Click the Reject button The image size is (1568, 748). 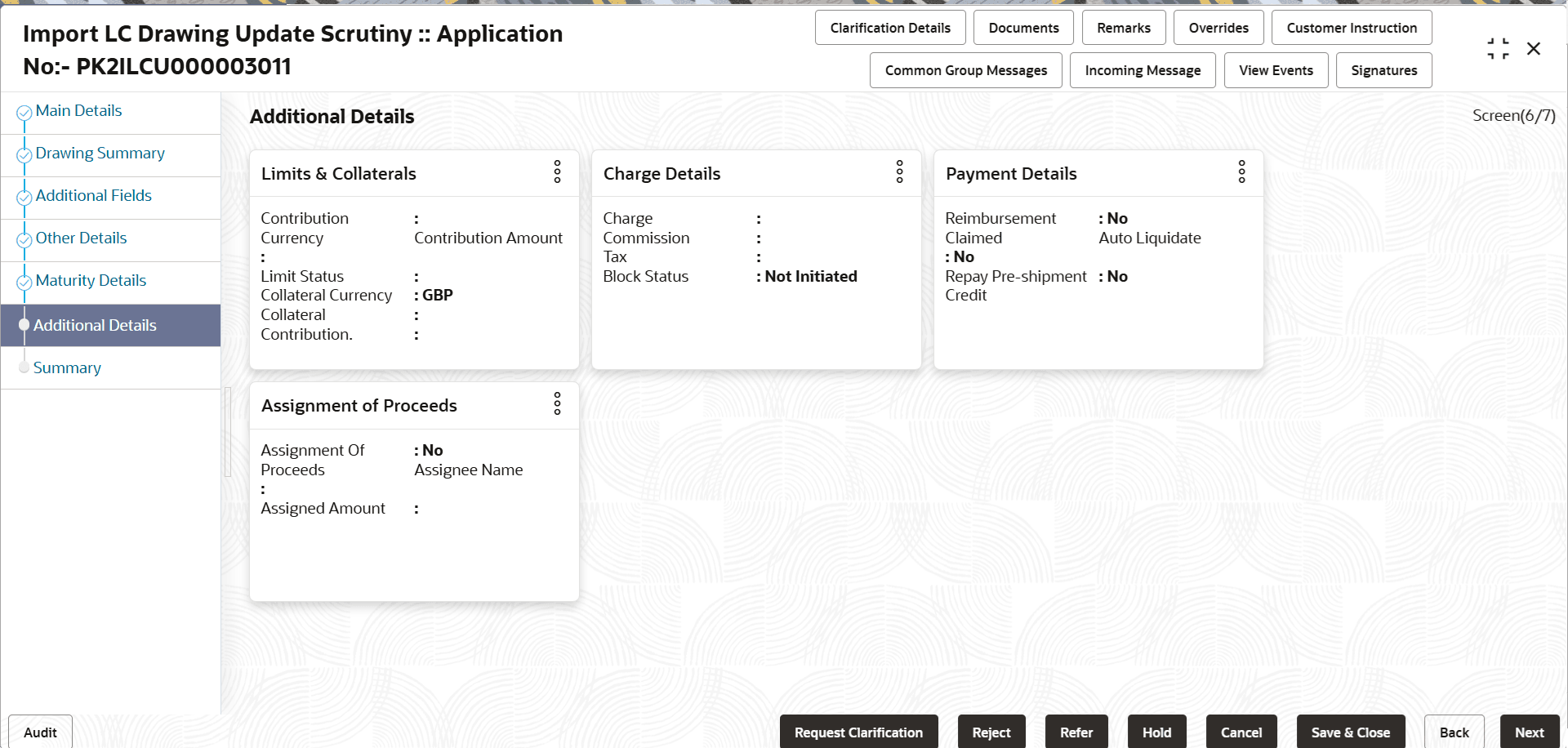pyautogui.click(x=991, y=732)
